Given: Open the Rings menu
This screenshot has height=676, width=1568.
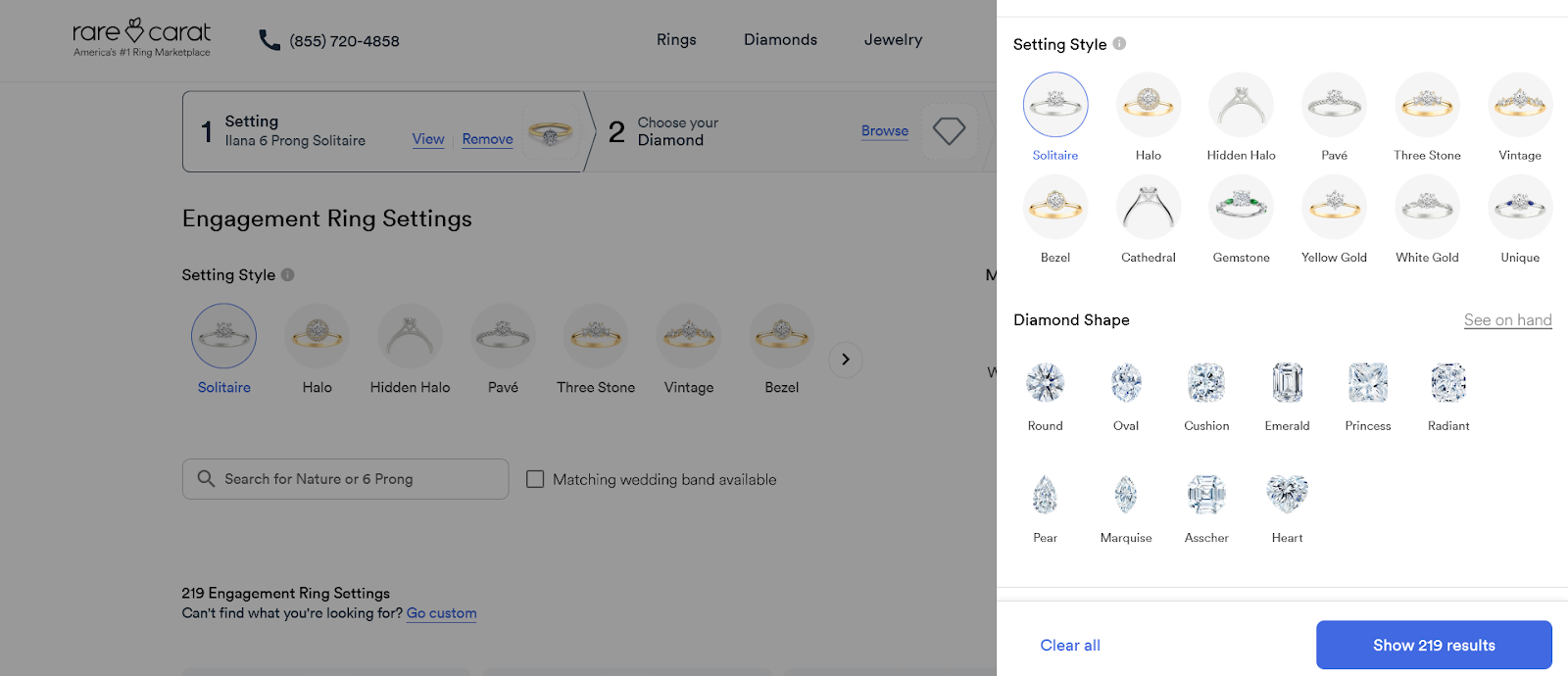Looking at the screenshot, I should (x=676, y=39).
